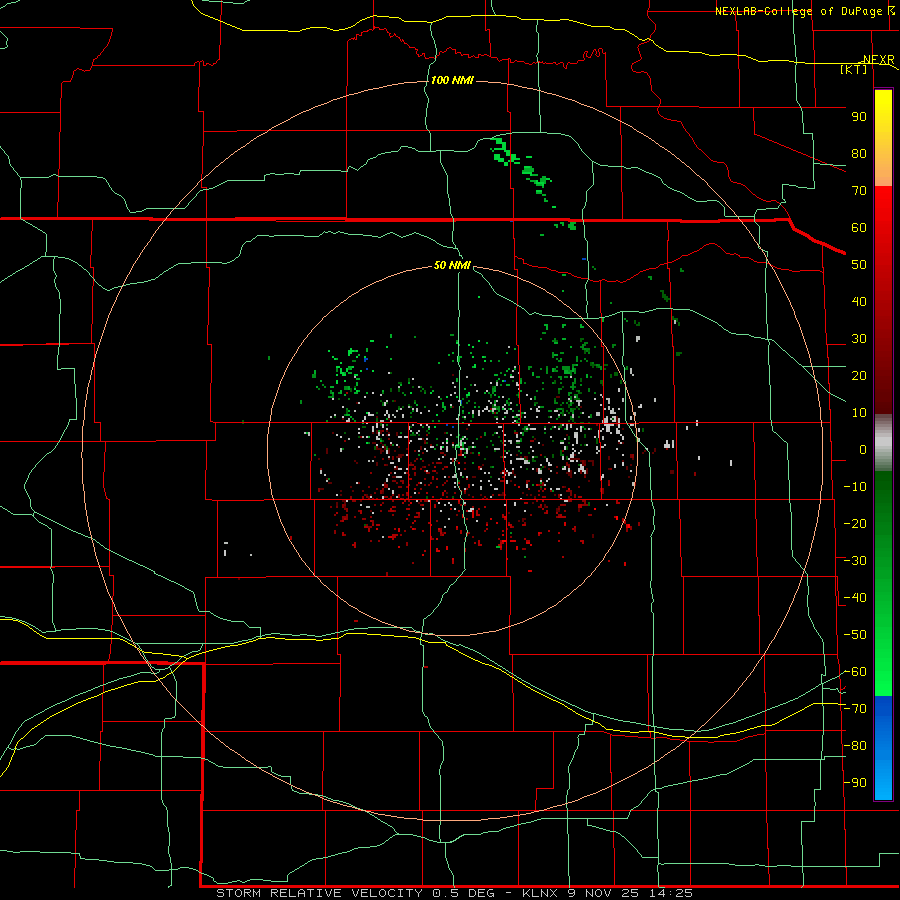900x900 pixels.
Task: Select the -10 value on the velocity scale
Action: pos(855,487)
